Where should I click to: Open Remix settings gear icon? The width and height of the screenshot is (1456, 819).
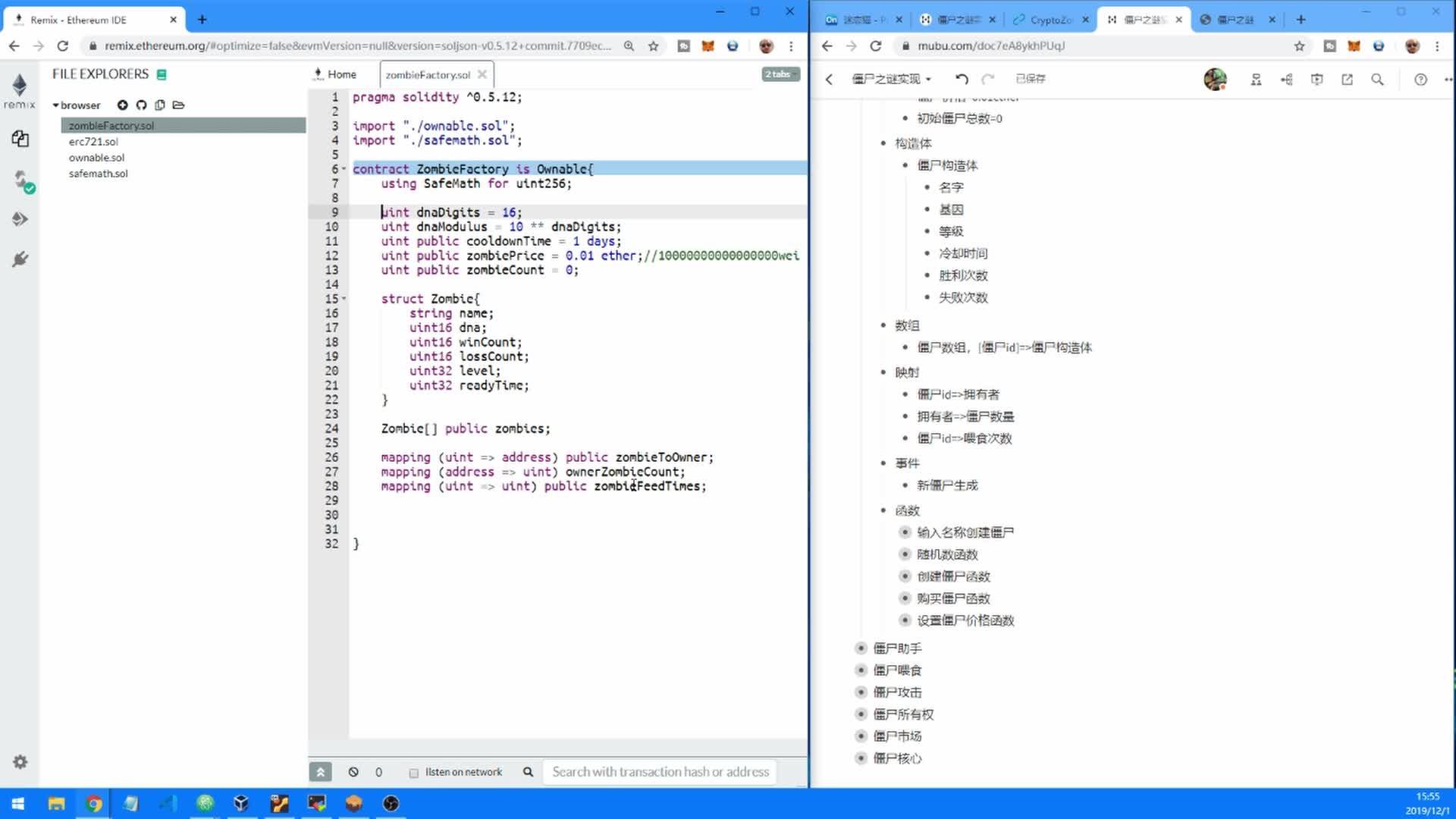pos(20,762)
